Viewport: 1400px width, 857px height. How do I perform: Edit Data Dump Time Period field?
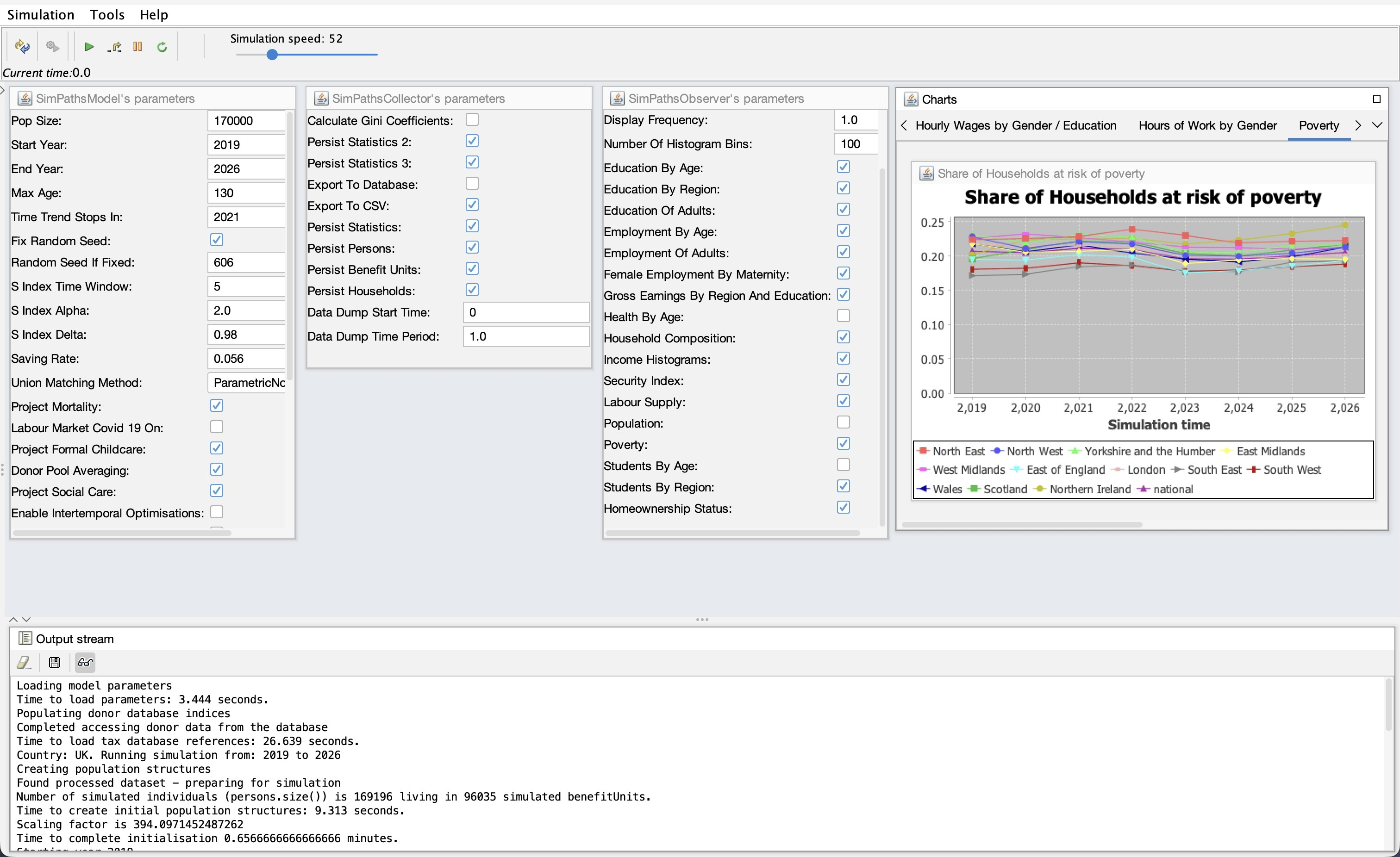[526, 336]
